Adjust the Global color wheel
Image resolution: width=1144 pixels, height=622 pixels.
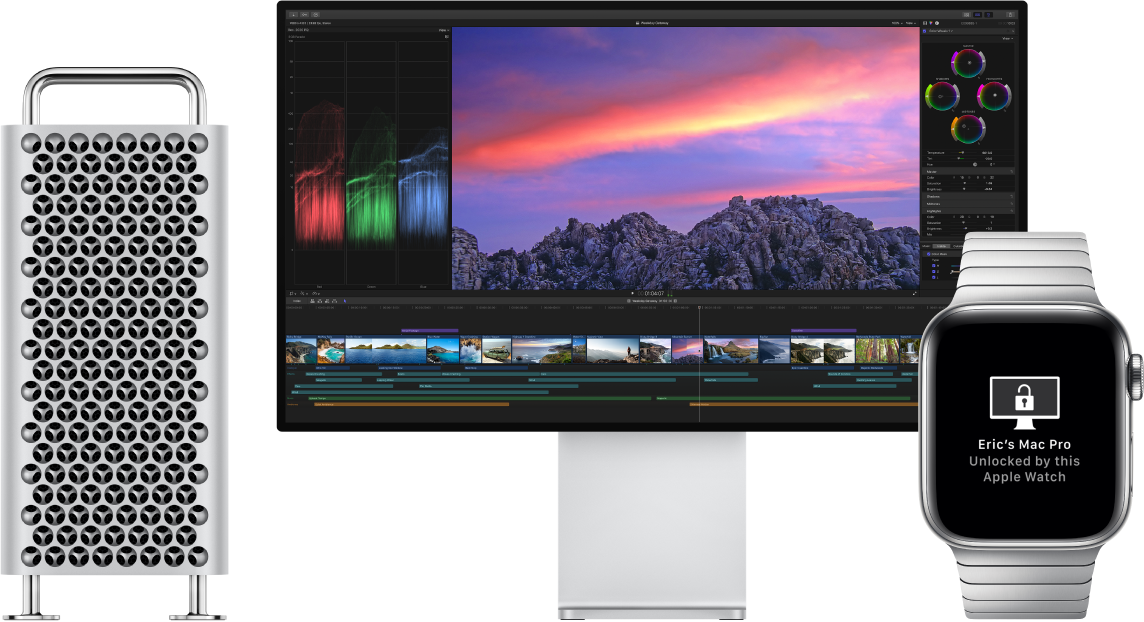(968, 63)
